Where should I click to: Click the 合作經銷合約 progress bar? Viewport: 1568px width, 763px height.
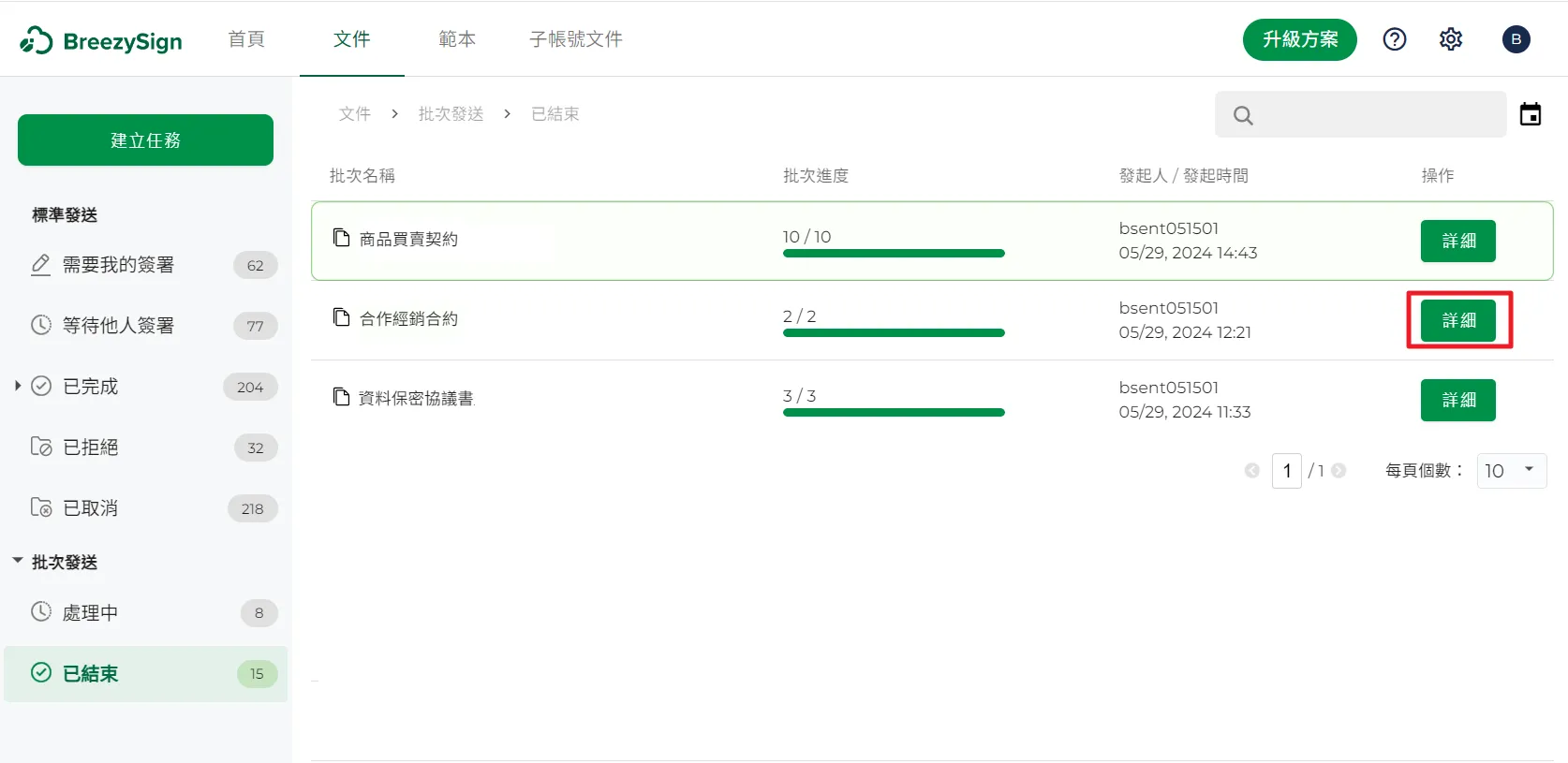point(893,332)
